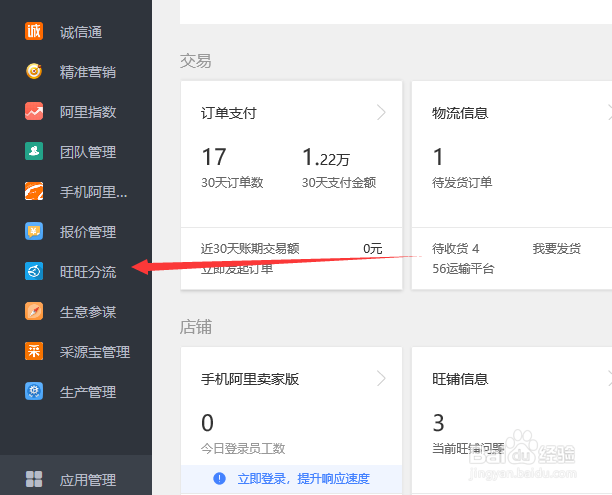Viewport: 612px width, 495px height.
Task: Click the 报价管理 yen icon
Action: pos(34,231)
